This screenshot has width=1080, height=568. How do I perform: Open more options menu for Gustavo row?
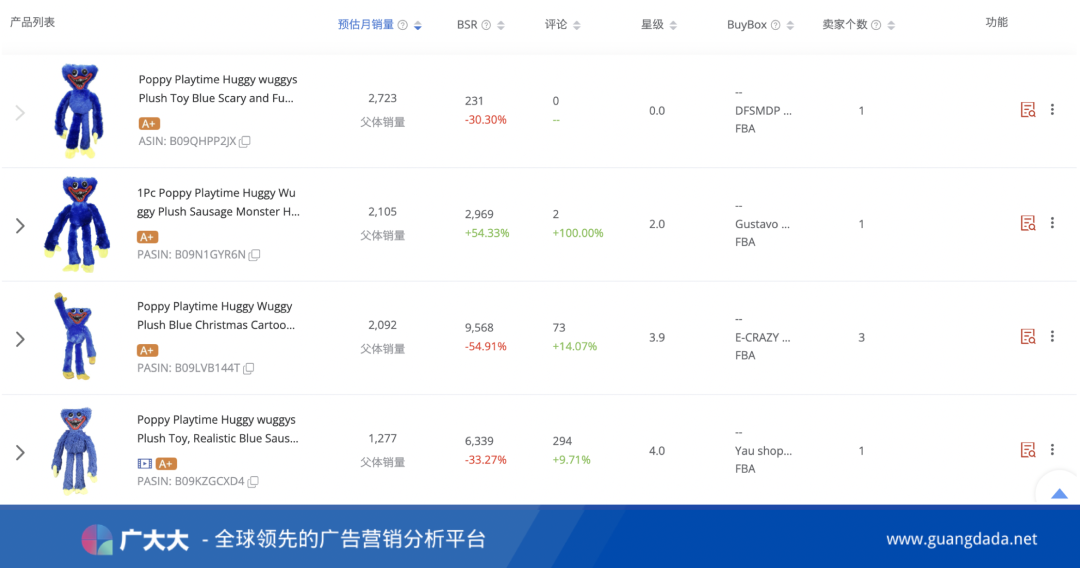(1052, 223)
